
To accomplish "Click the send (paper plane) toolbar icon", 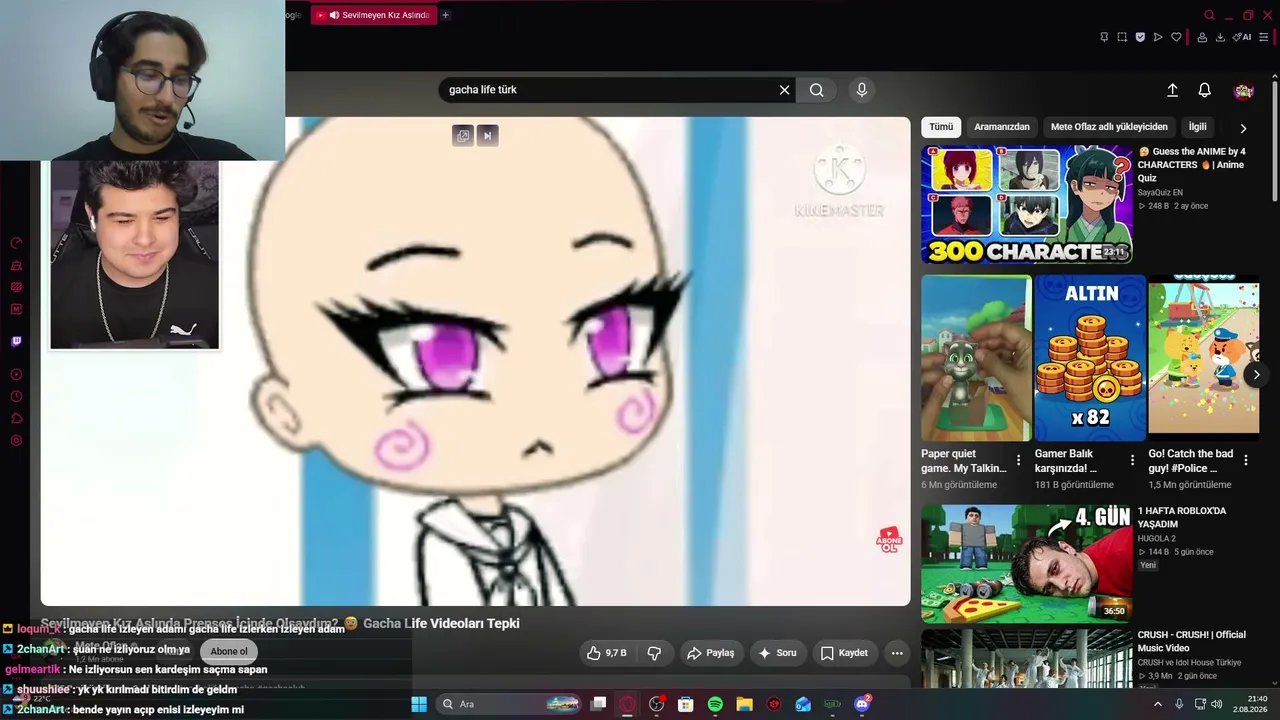I will [x=1158, y=37].
